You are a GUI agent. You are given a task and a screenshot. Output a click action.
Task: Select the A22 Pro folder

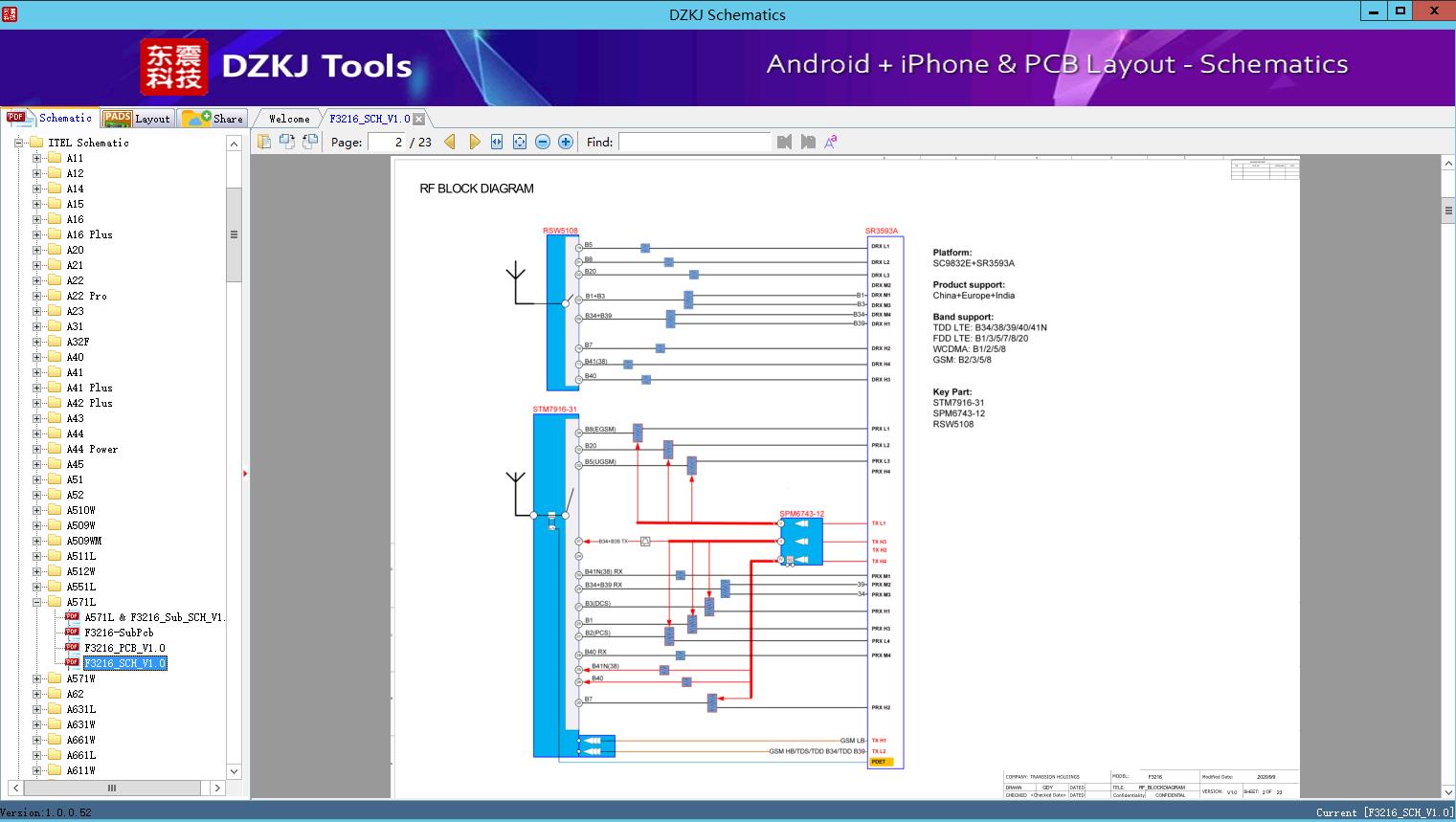86,296
